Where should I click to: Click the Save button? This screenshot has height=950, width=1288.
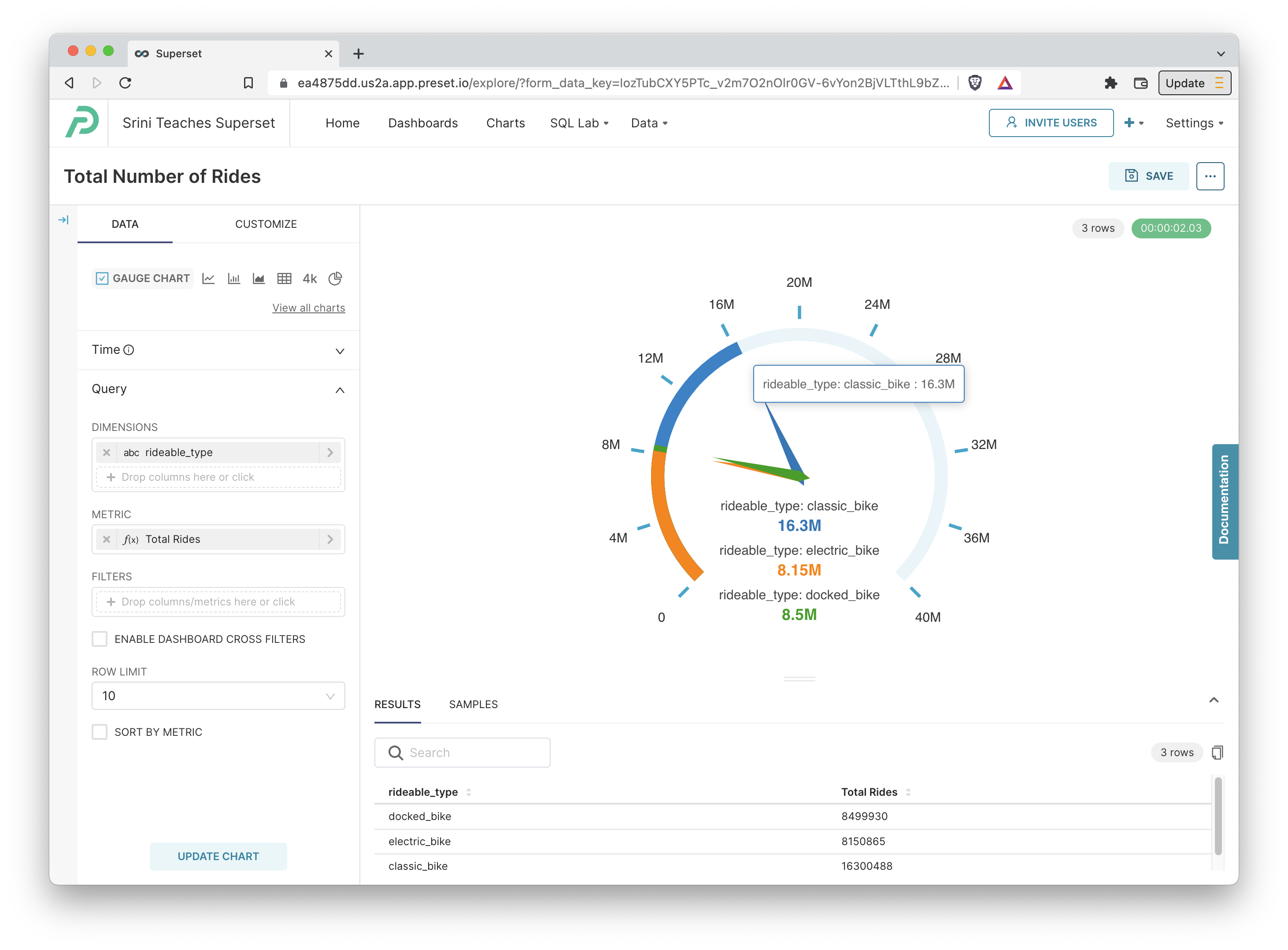[x=1148, y=176]
